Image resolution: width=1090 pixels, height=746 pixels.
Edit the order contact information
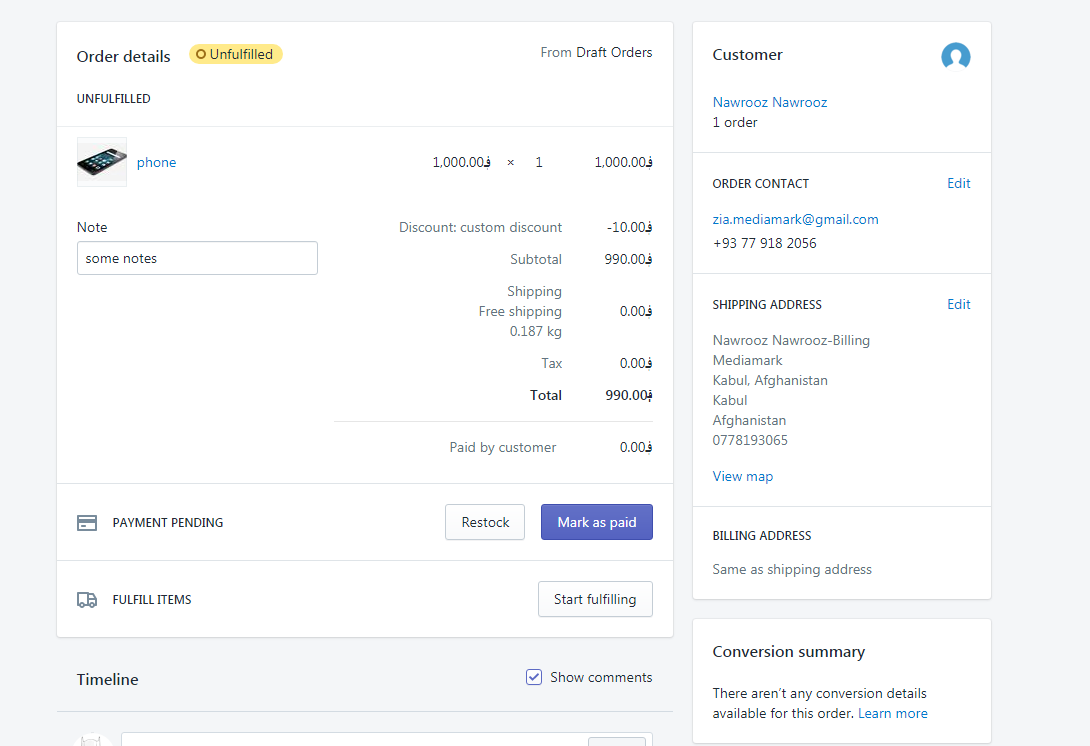(958, 183)
